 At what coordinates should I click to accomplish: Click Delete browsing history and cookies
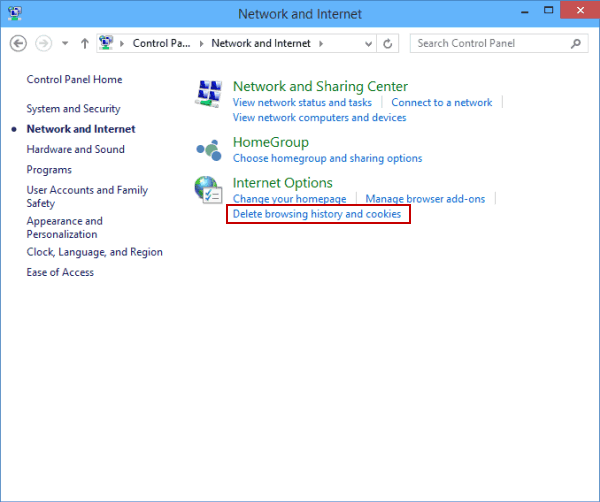(x=317, y=214)
